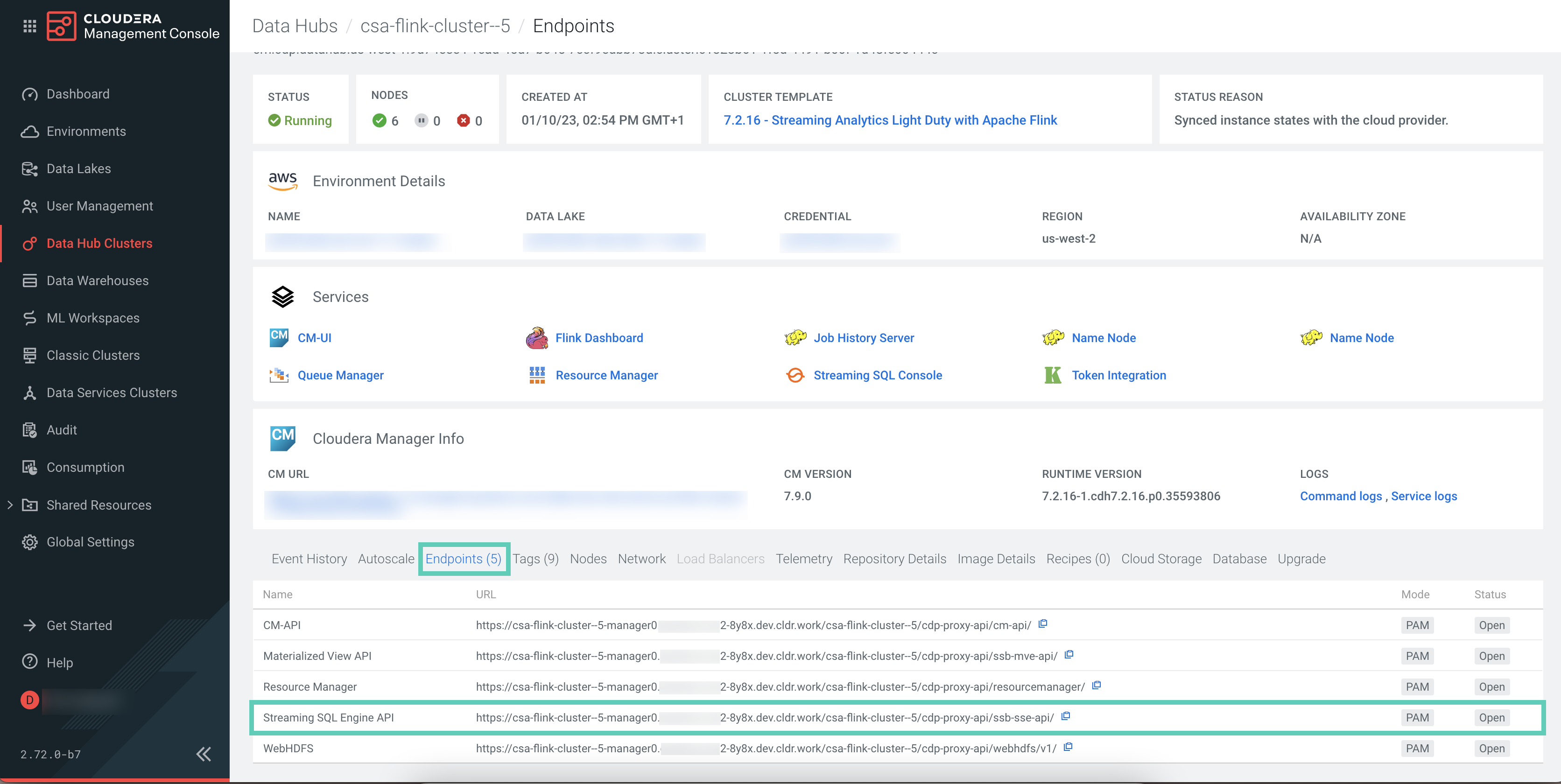Open the app grid menu icon
Viewport: 1561px width, 784px height.
pos(30,26)
